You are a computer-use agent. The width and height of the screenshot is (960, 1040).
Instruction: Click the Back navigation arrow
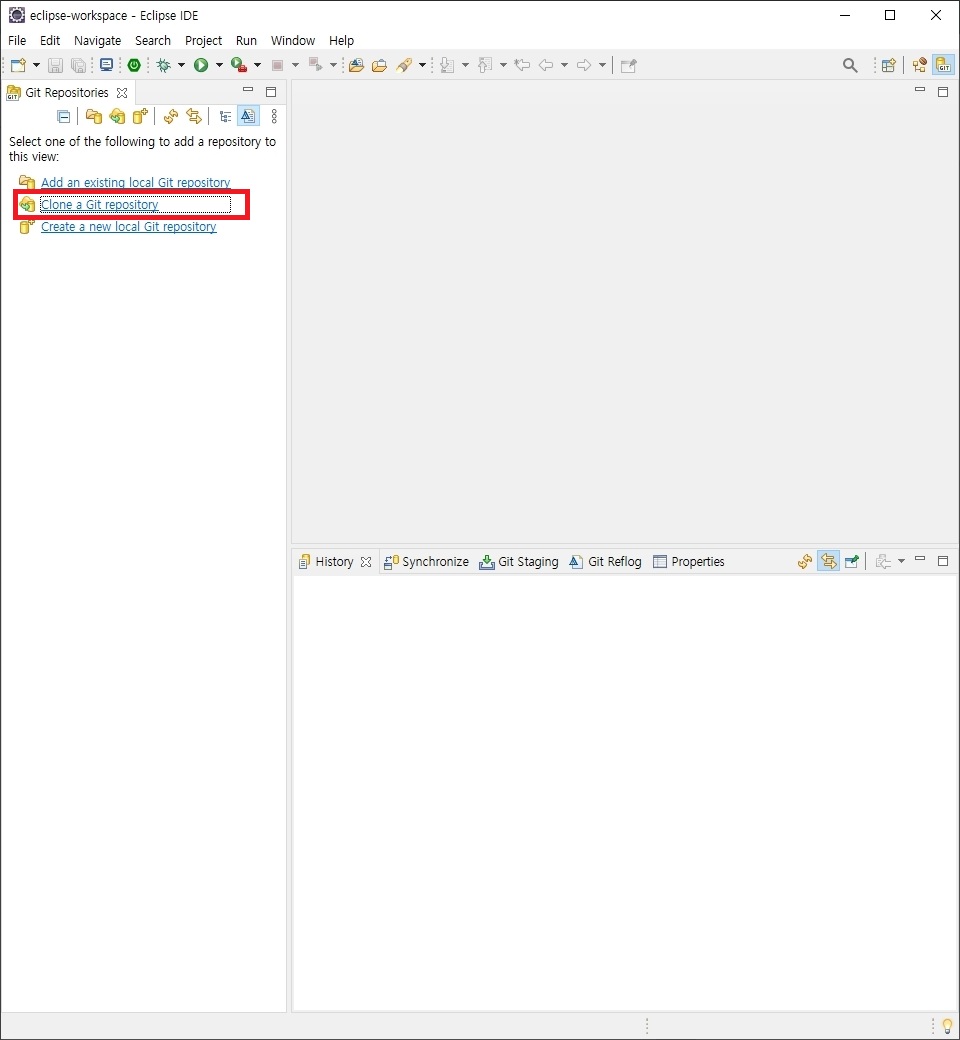click(546, 65)
